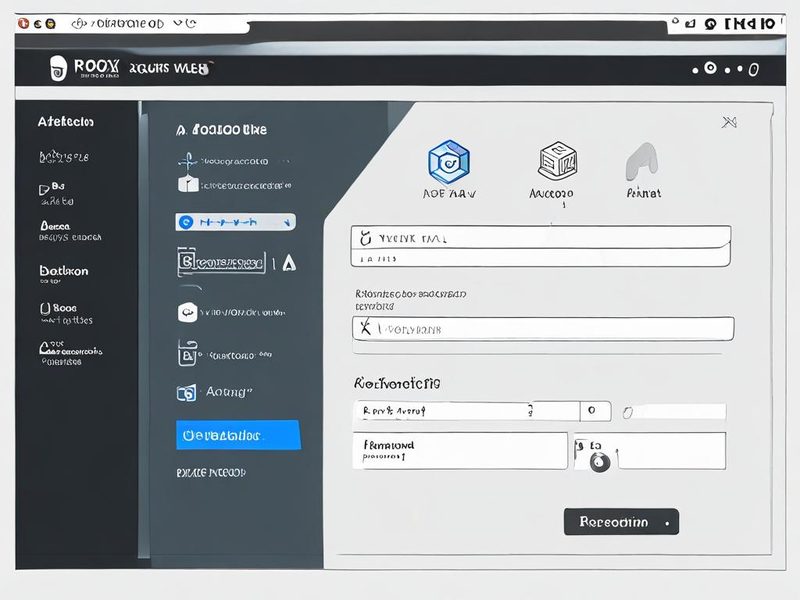Open the "Berca" item in the left sidebar
This screenshot has width=800, height=600.
pos(55,226)
